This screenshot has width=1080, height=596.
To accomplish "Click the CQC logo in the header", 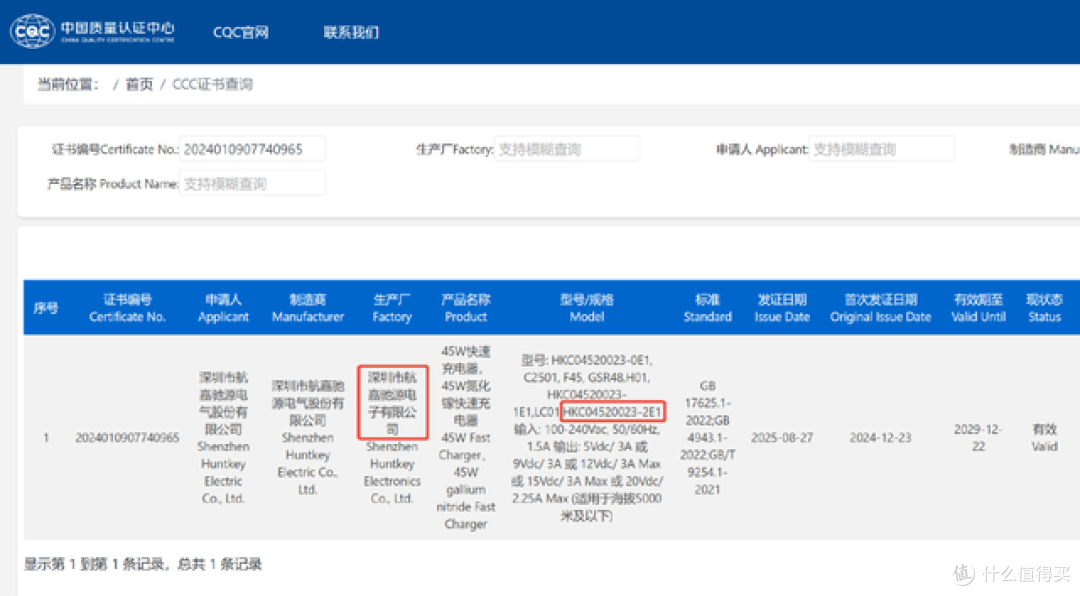I will (92, 32).
